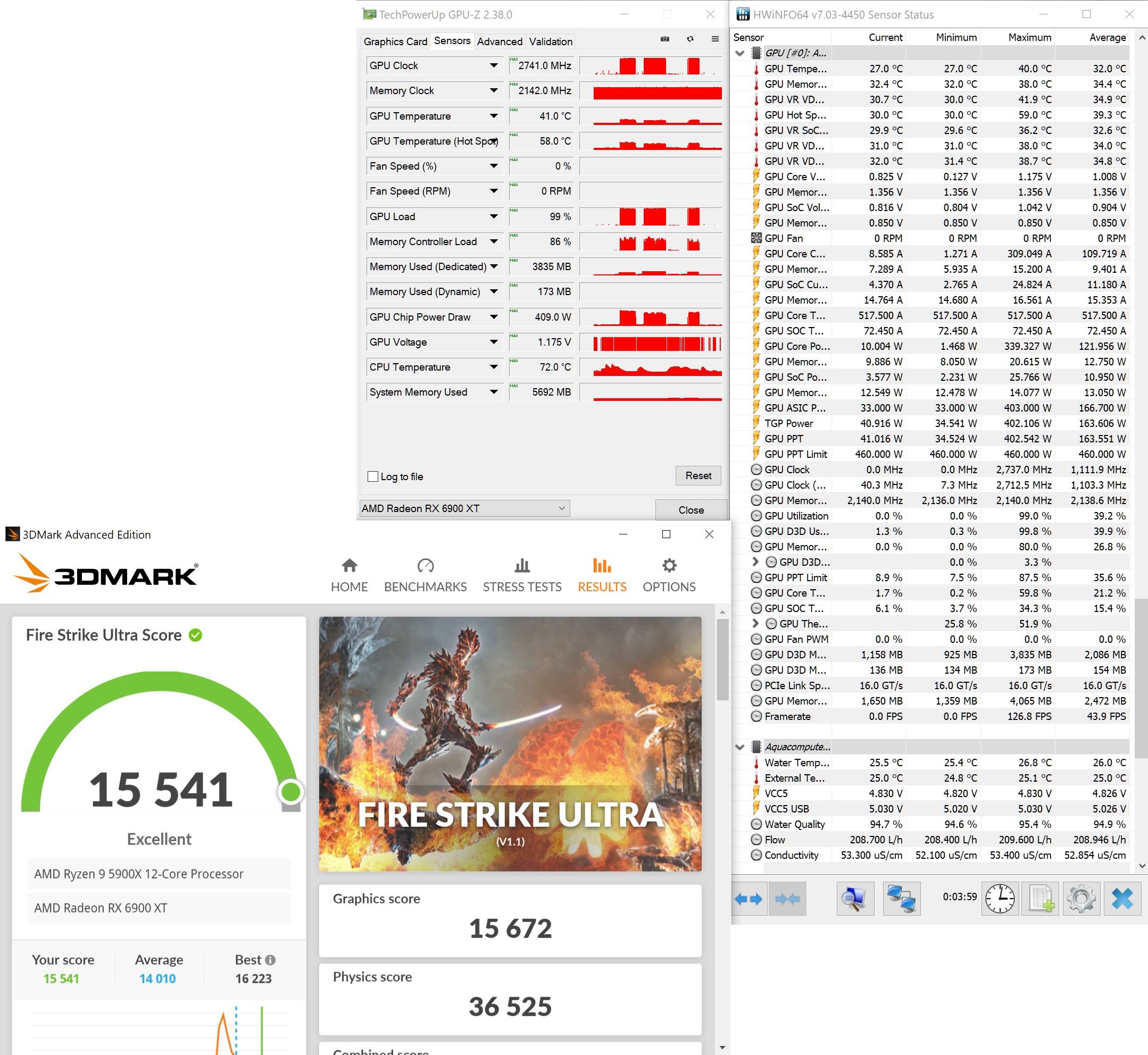Collapse Aquacomputer sensor group

coord(740,747)
